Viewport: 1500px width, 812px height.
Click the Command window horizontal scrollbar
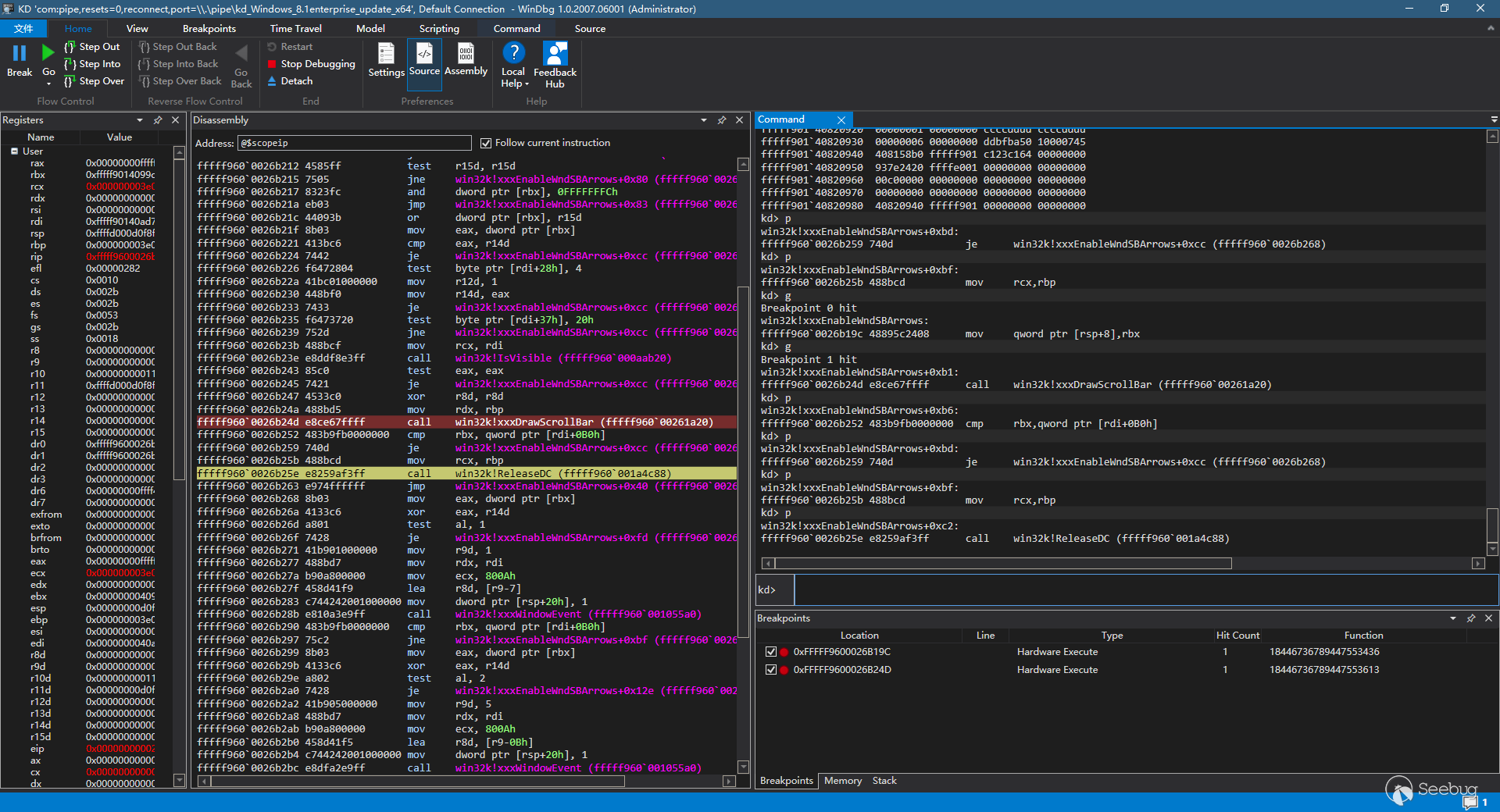point(1003,564)
